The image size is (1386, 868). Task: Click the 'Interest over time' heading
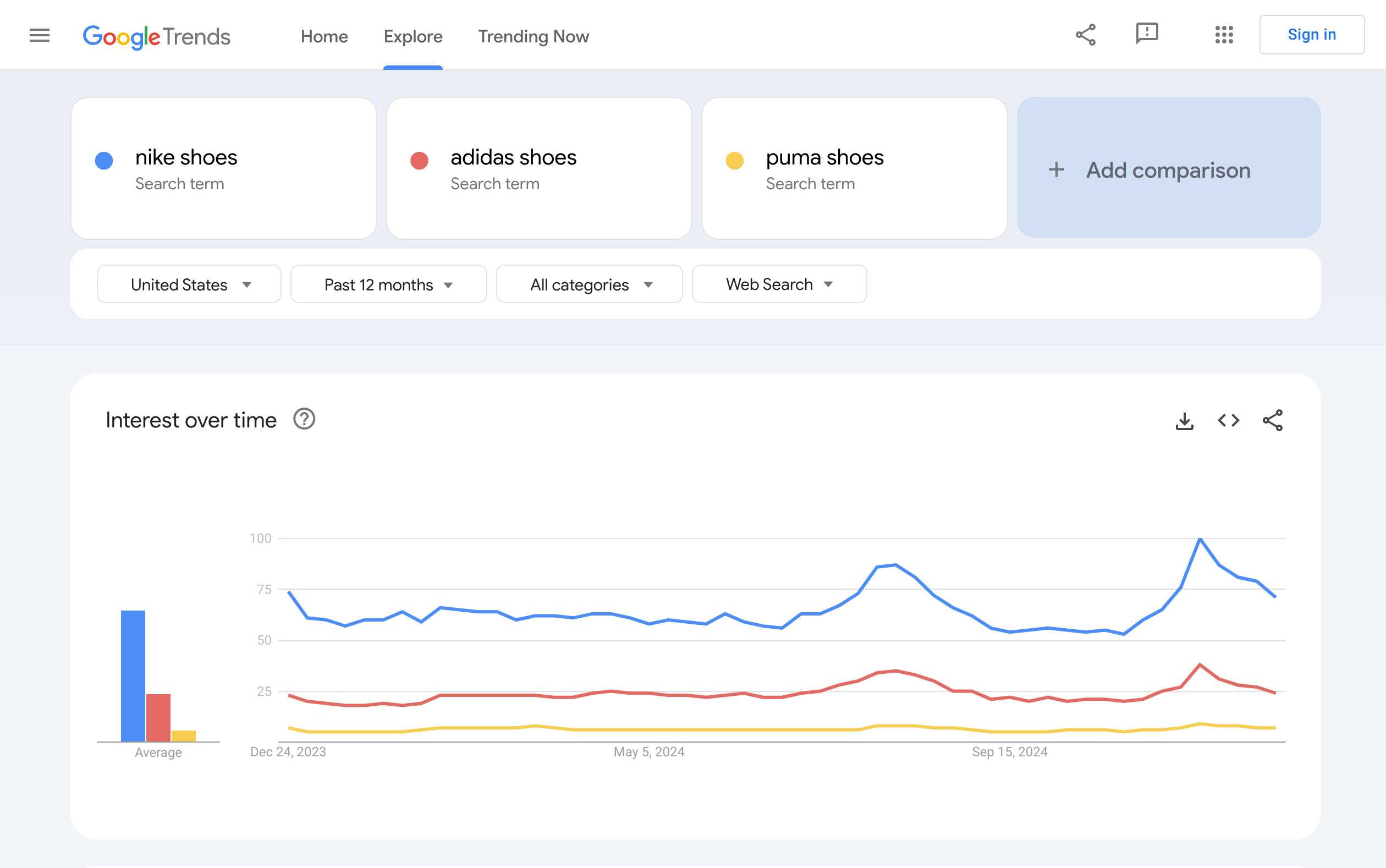[x=191, y=420]
